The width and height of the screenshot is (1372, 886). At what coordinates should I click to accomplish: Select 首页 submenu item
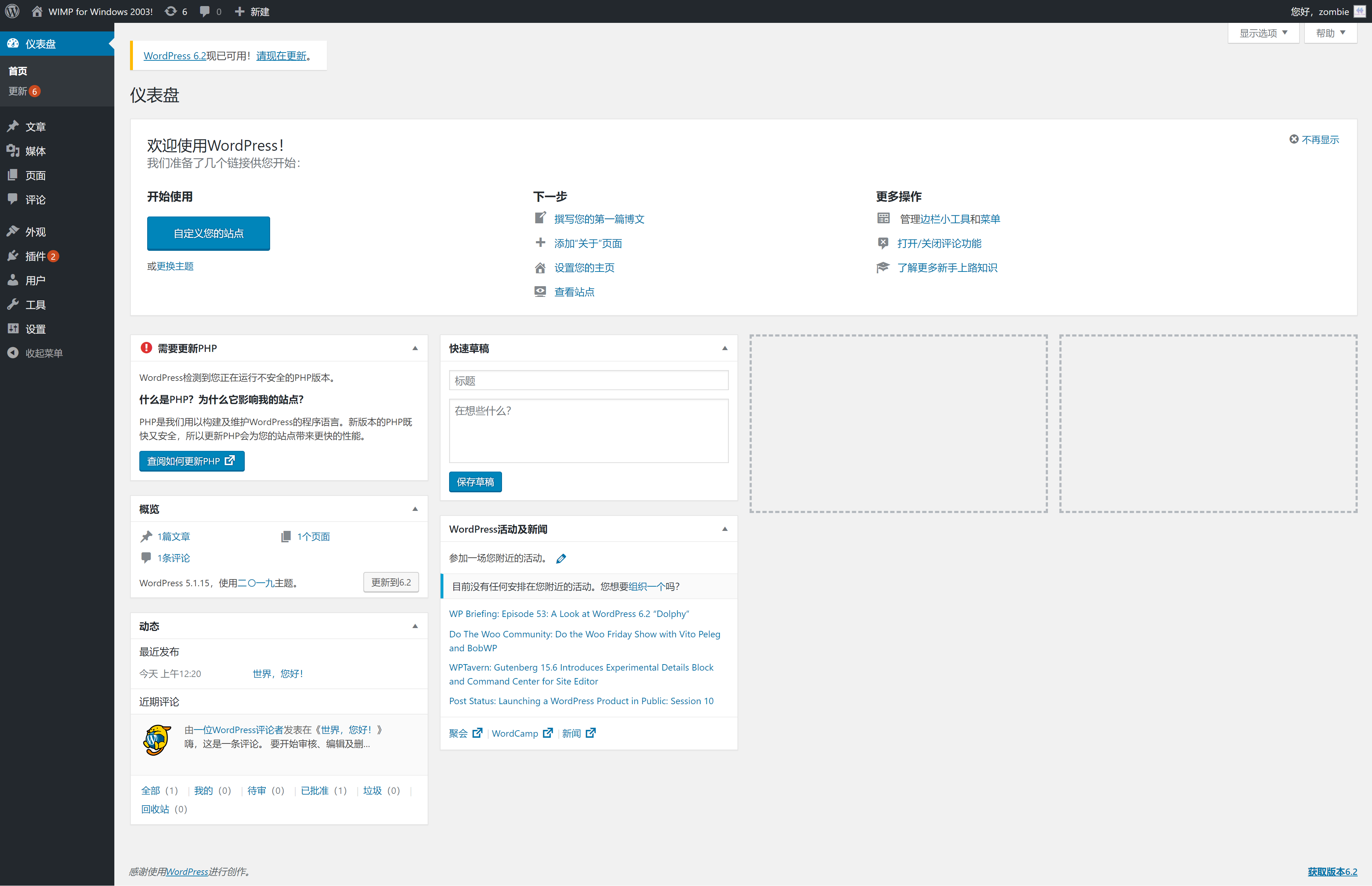point(18,71)
